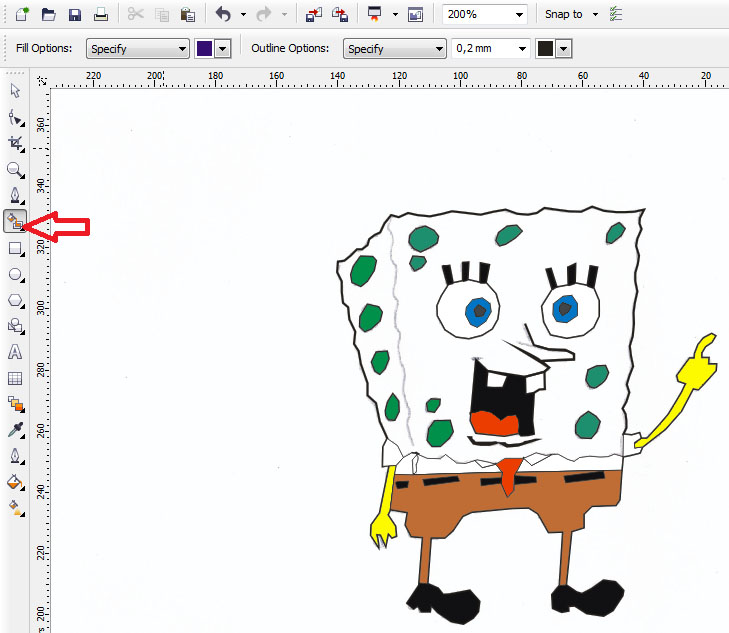Click the black outline color swatch
This screenshot has width=729, height=633.
coord(545,48)
